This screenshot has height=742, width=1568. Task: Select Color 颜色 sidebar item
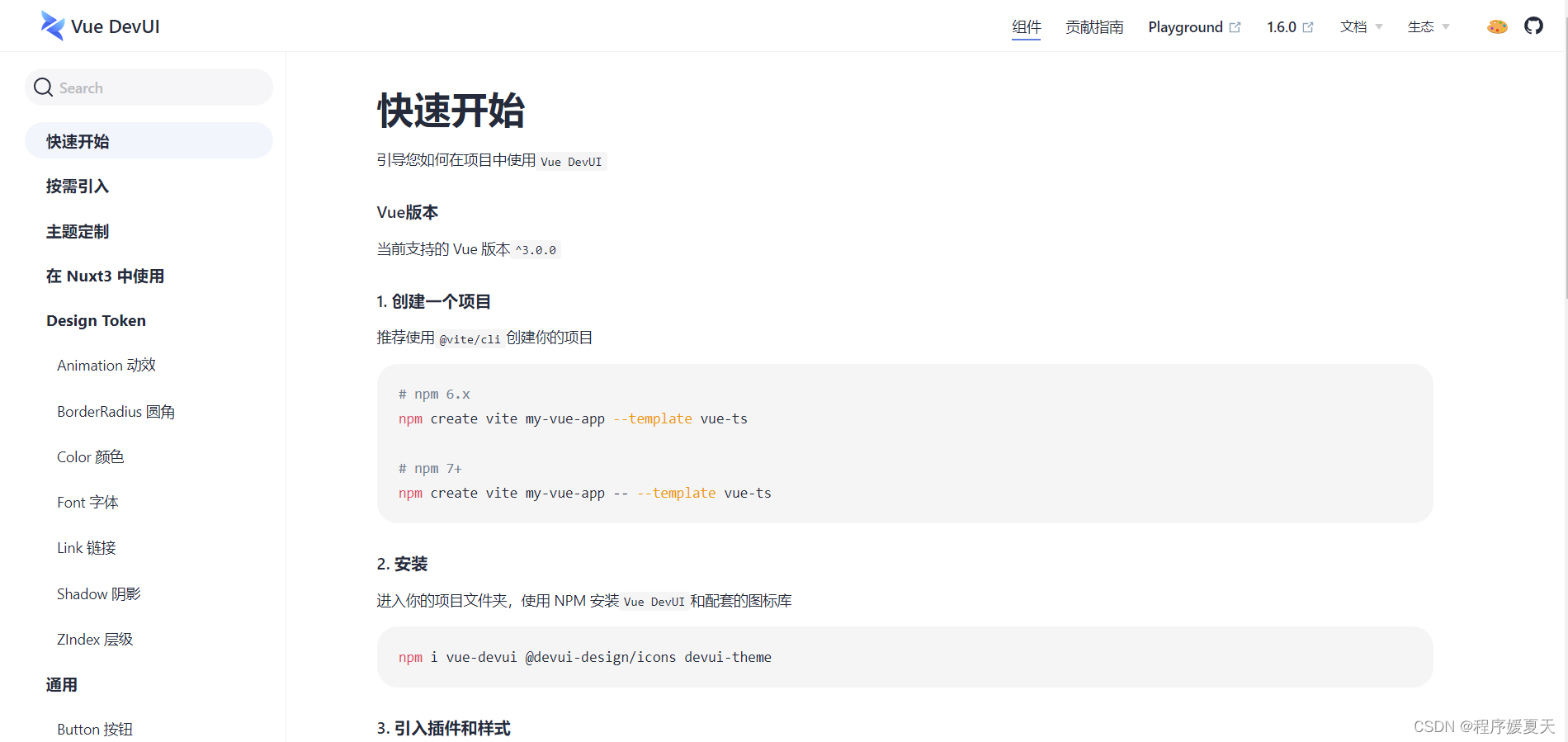pos(90,457)
